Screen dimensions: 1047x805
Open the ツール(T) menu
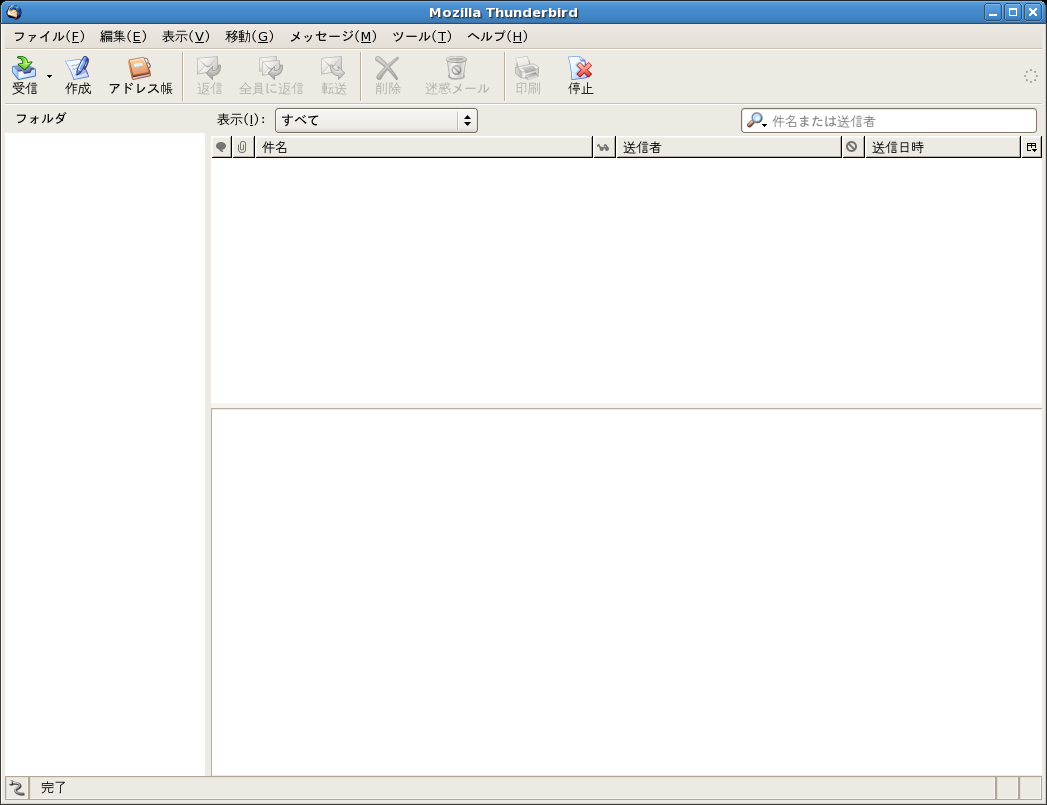pyautogui.click(x=422, y=36)
